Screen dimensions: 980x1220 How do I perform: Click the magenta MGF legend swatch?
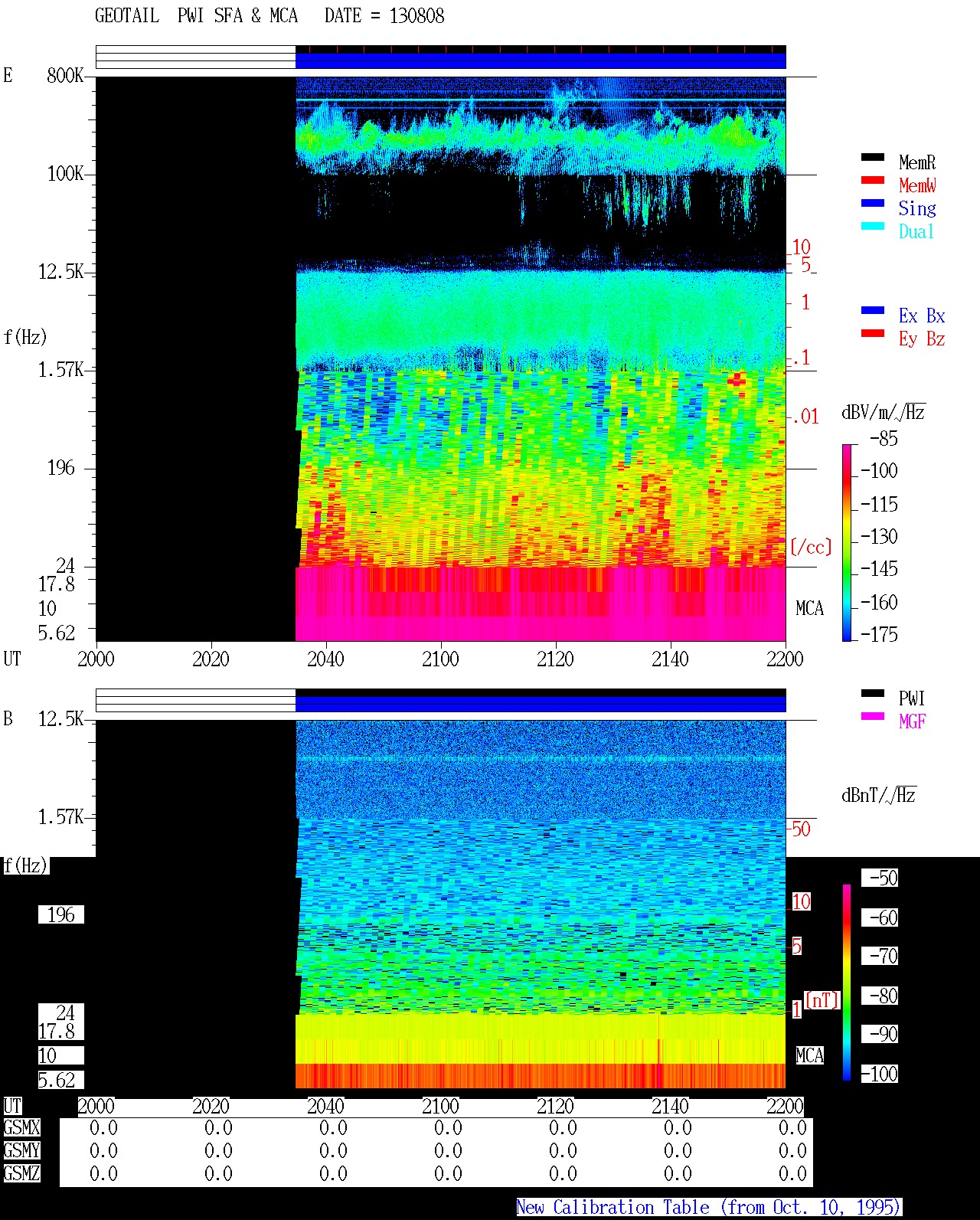point(873,716)
